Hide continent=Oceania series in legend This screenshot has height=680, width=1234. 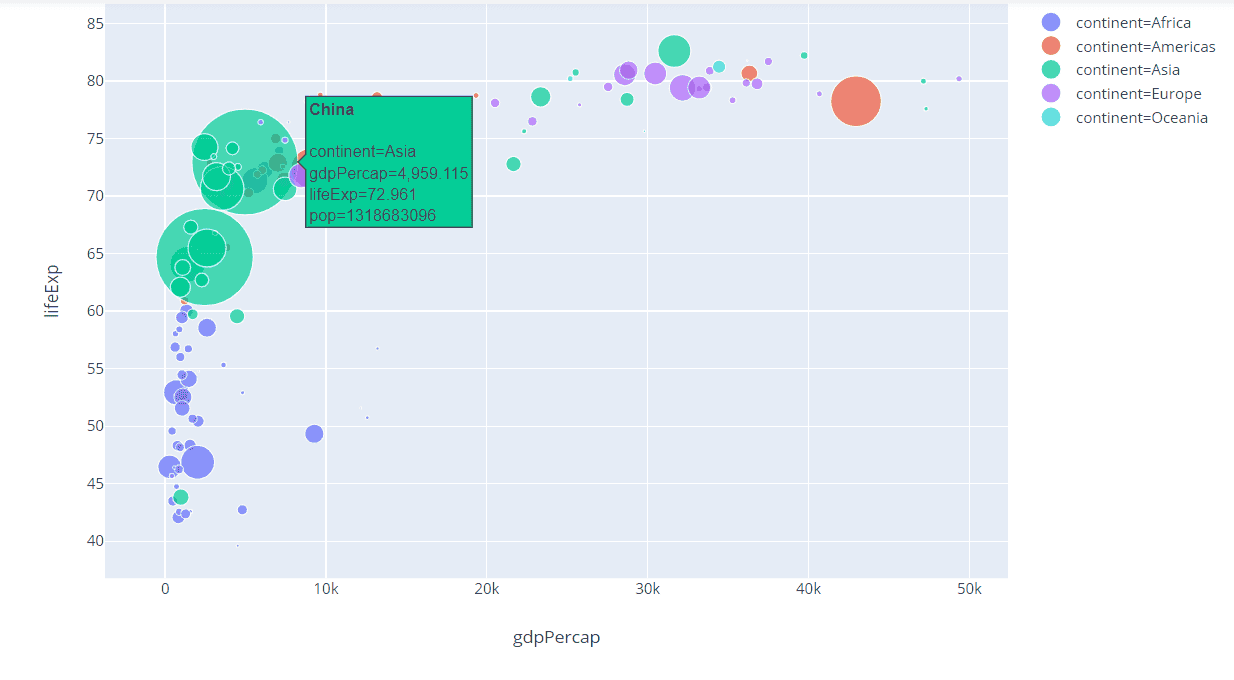point(1124,118)
